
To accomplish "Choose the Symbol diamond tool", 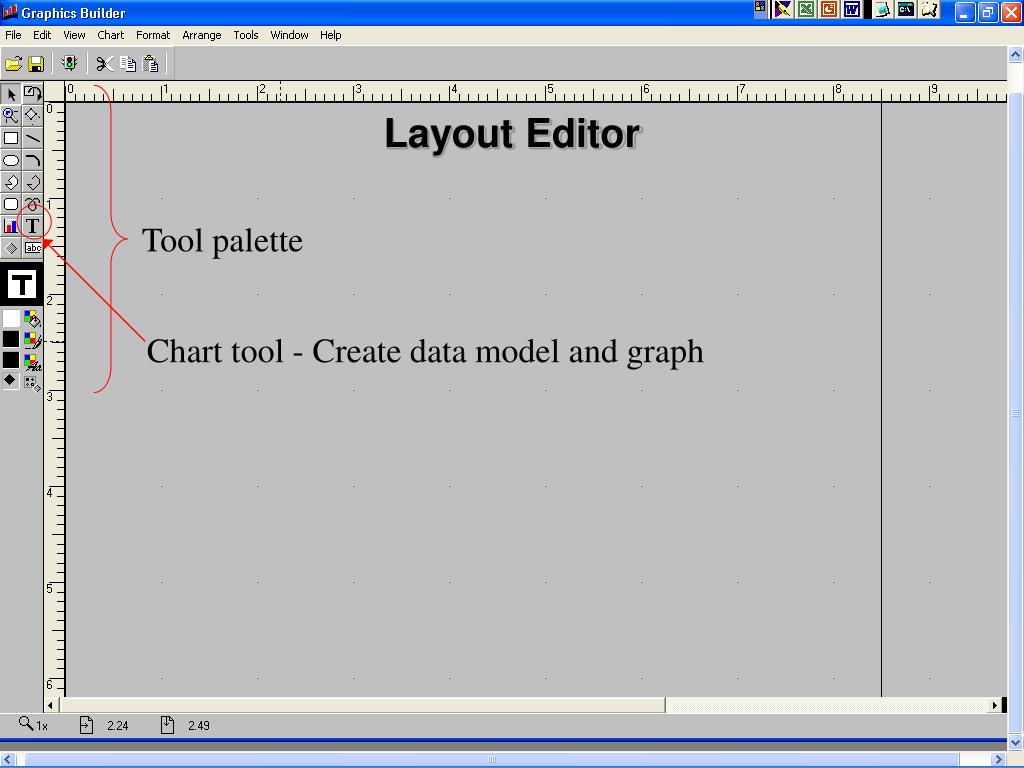I will 10,248.
